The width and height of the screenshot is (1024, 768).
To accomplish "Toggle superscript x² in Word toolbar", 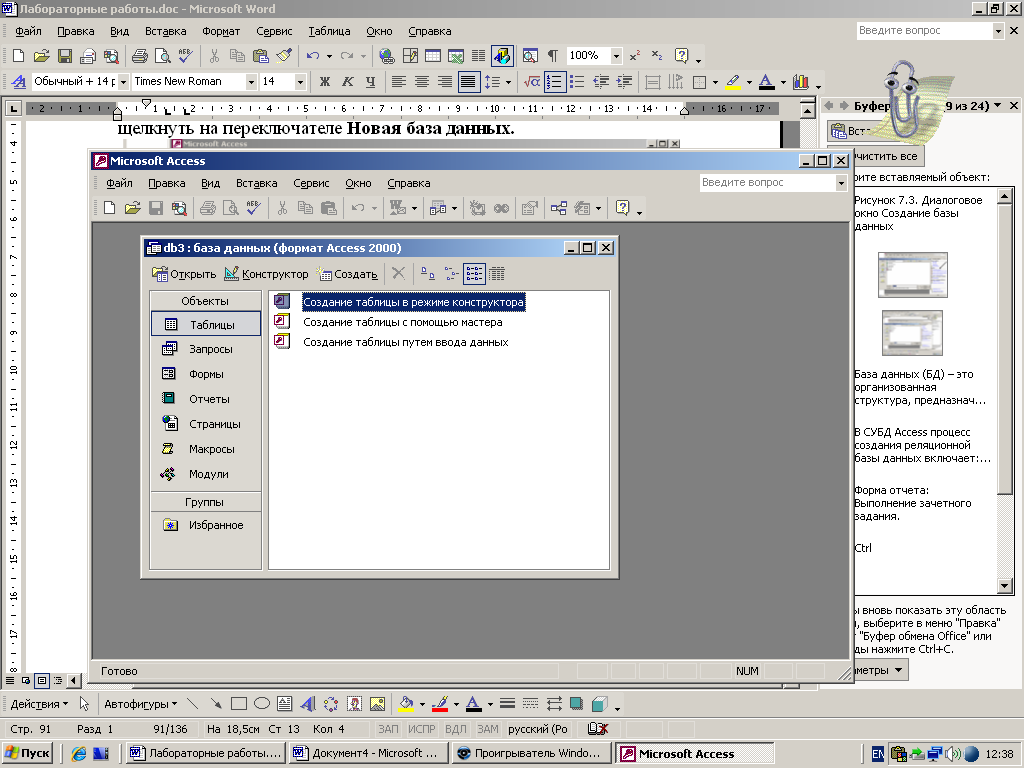I will click(635, 56).
